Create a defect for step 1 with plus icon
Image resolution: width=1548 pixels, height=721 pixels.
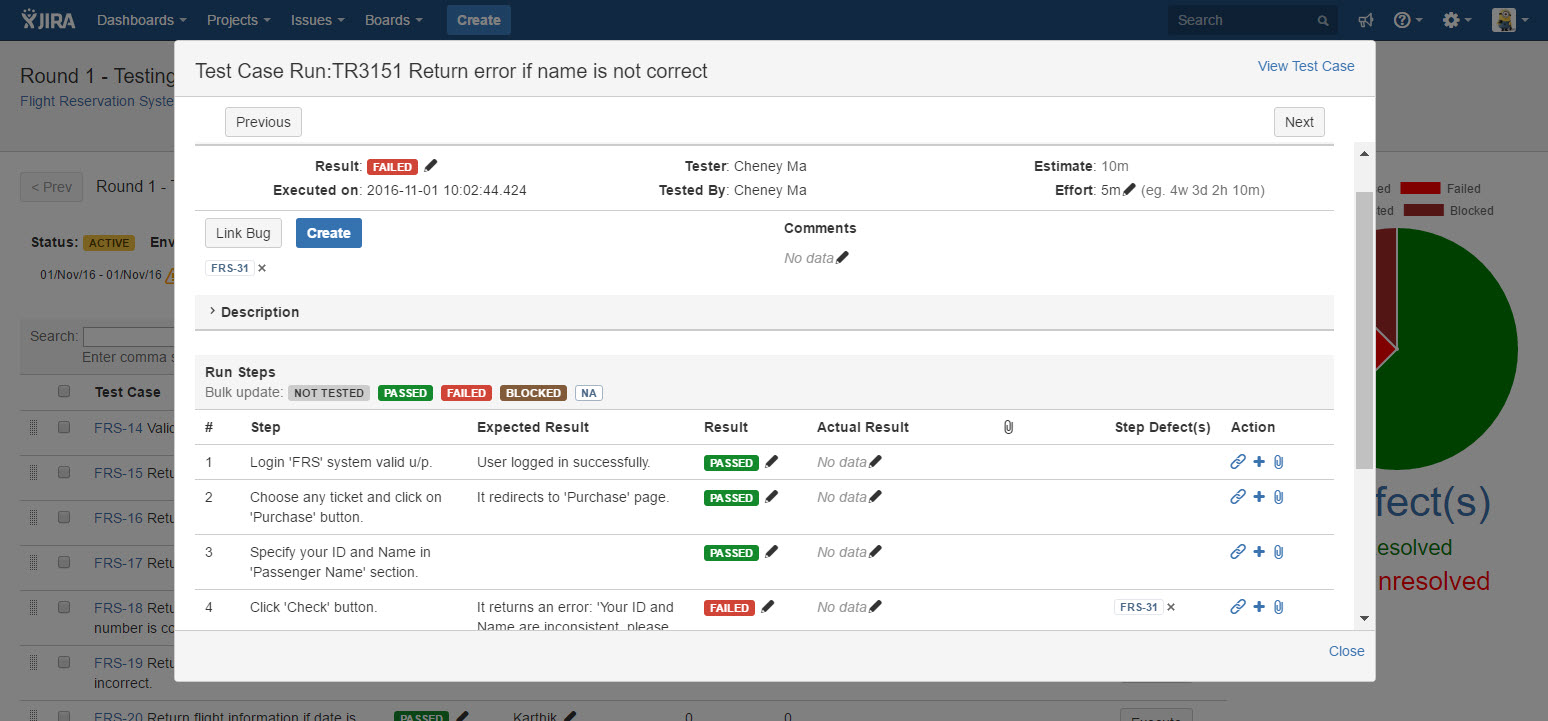coord(1259,462)
